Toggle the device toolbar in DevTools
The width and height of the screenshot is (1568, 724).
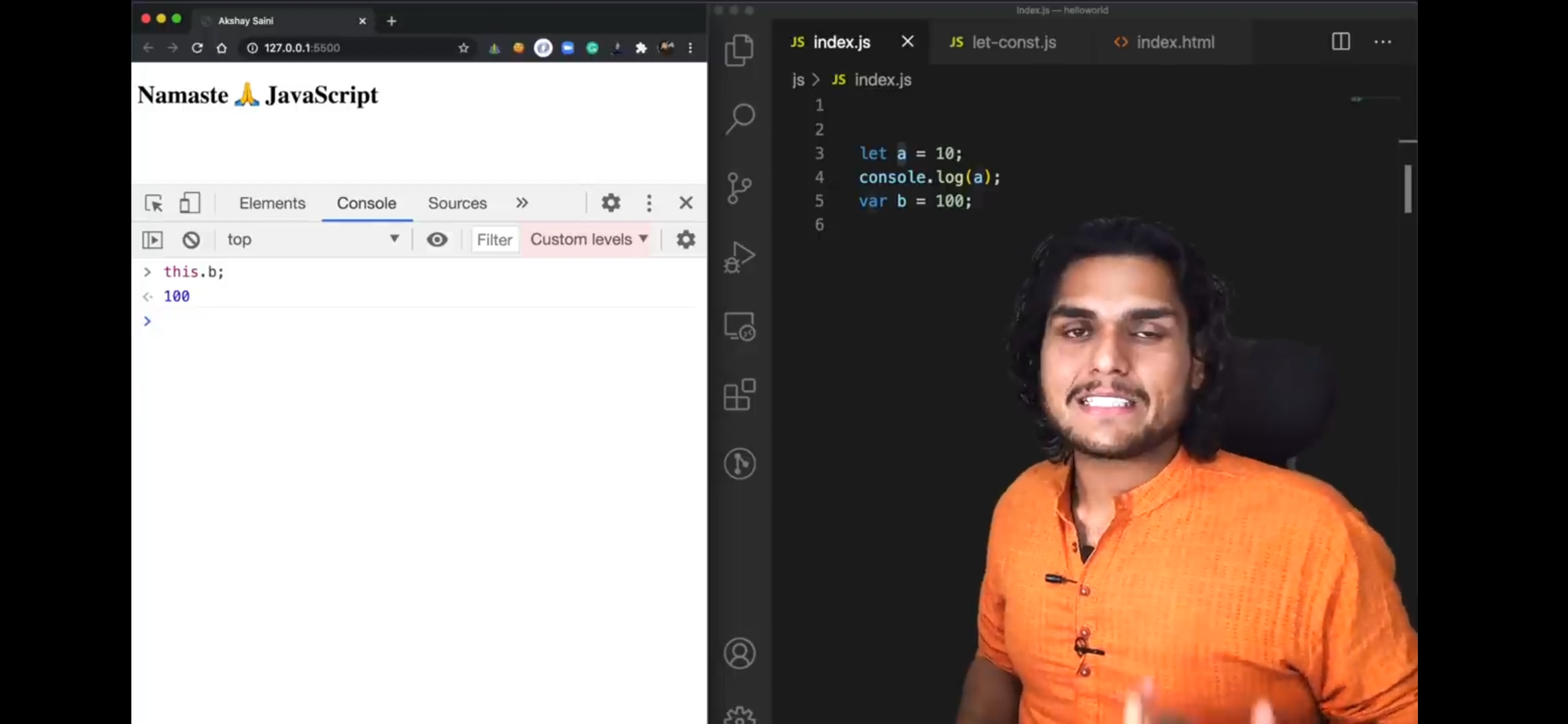coord(190,203)
